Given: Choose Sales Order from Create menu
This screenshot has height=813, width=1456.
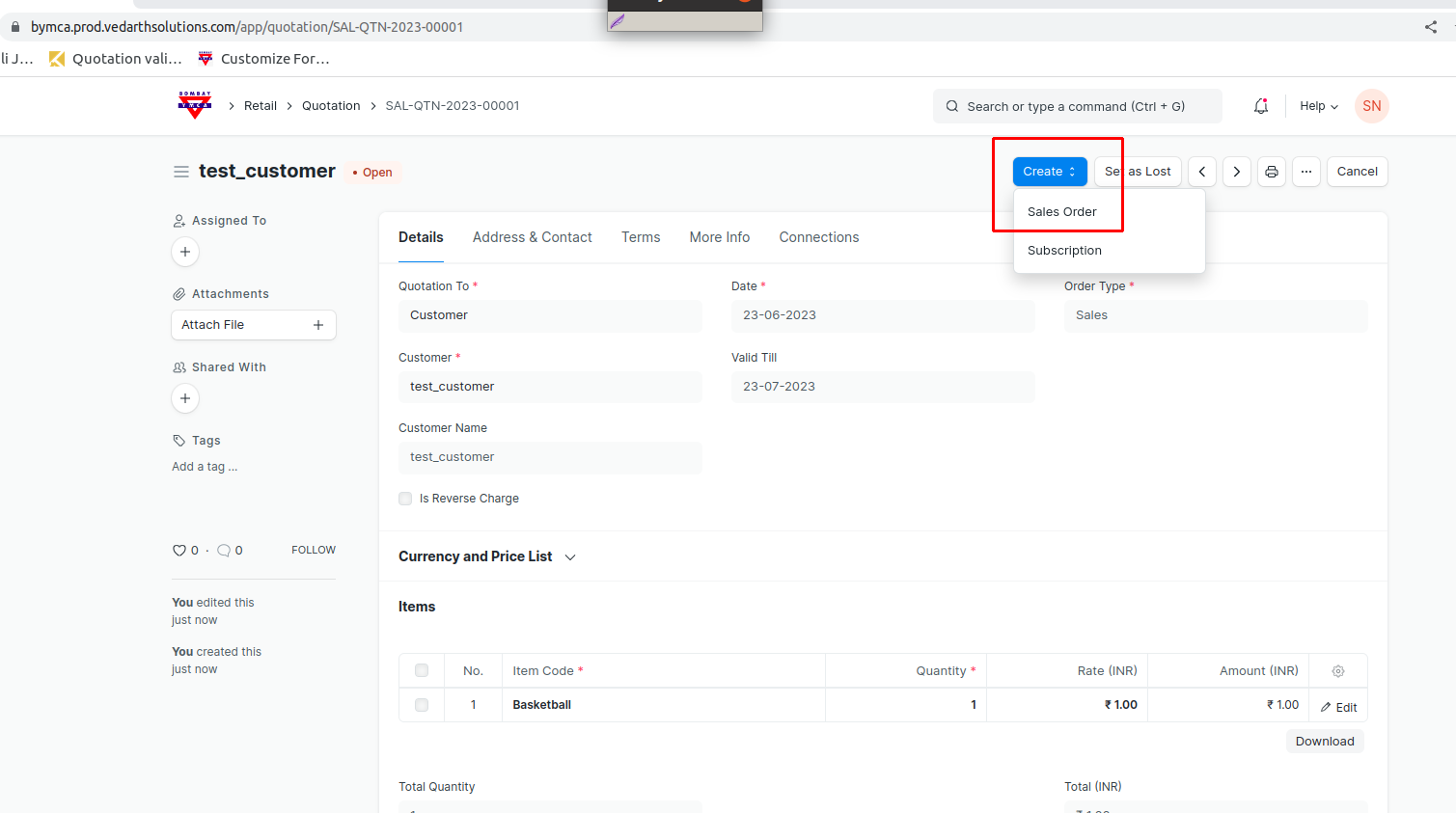Looking at the screenshot, I should pos(1061,212).
